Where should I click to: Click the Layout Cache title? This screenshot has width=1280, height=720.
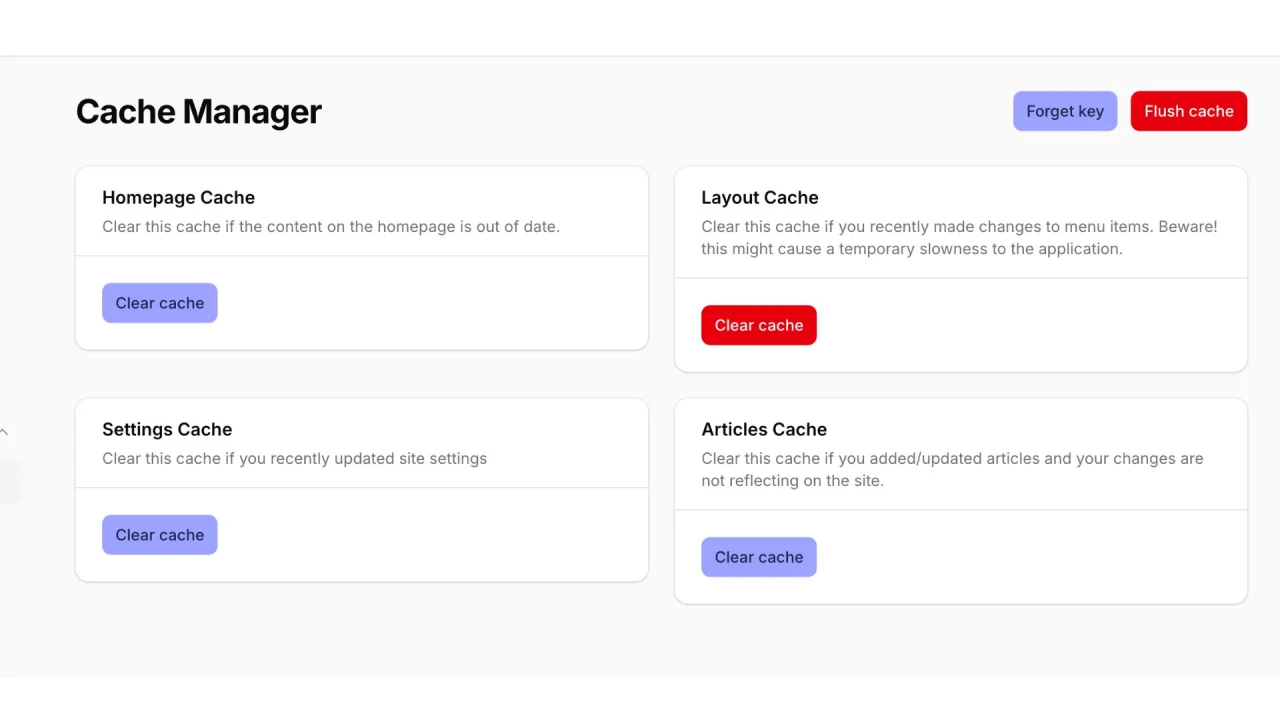tap(759, 197)
